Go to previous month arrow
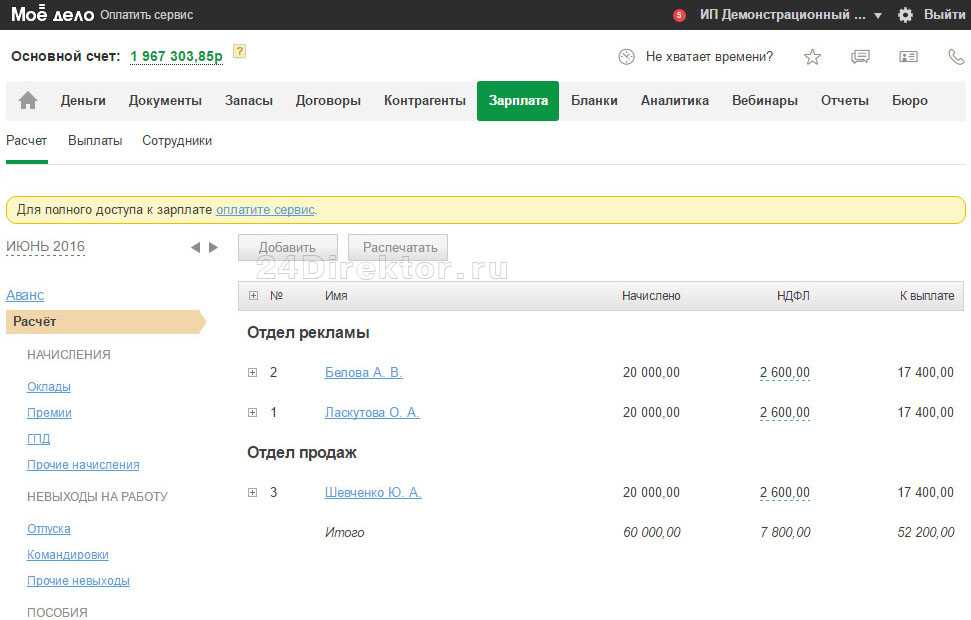 tap(195, 247)
